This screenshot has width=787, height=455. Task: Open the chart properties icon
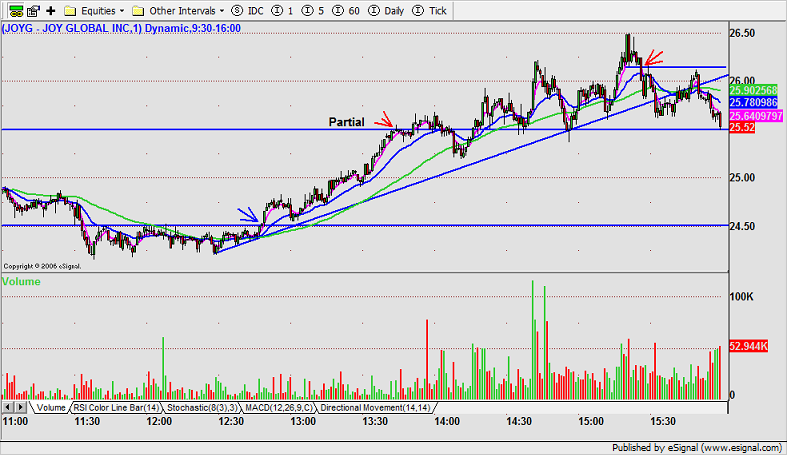[x=34, y=11]
